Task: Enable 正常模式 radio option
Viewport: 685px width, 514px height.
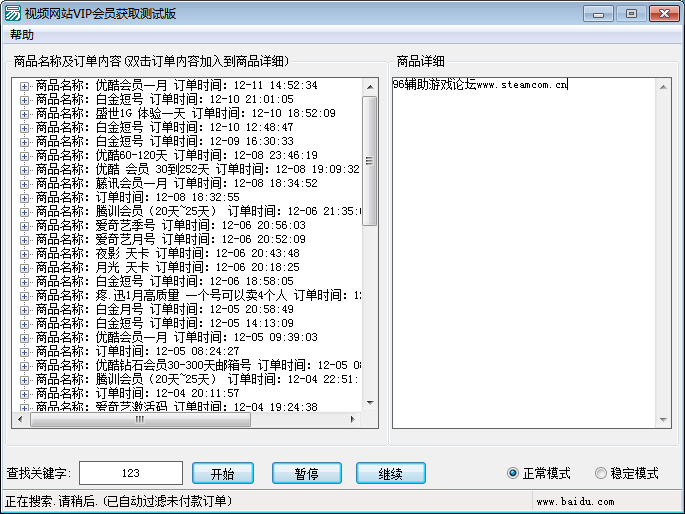Action: point(513,473)
